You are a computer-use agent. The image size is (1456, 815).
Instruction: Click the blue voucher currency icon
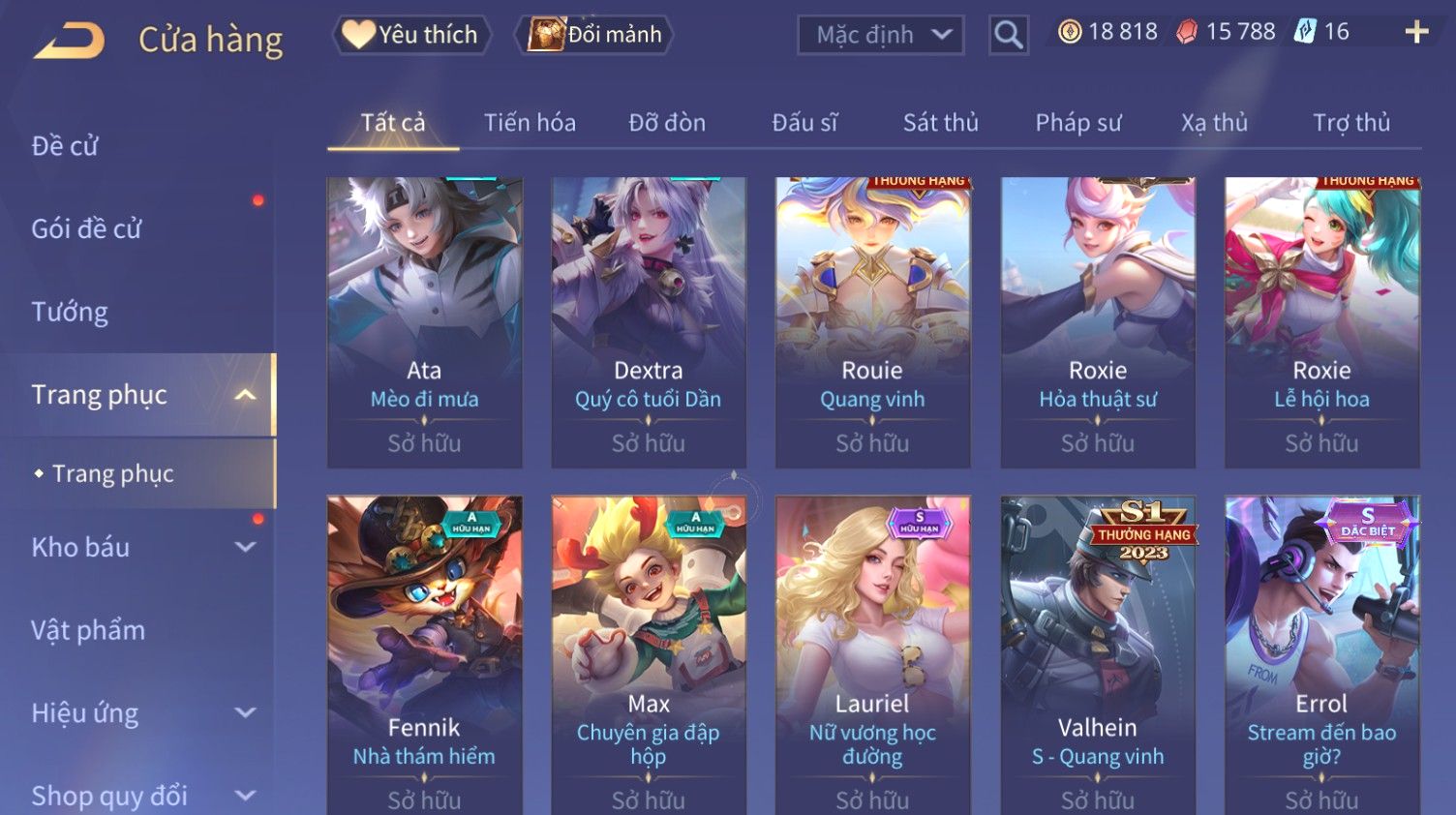[1305, 32]
